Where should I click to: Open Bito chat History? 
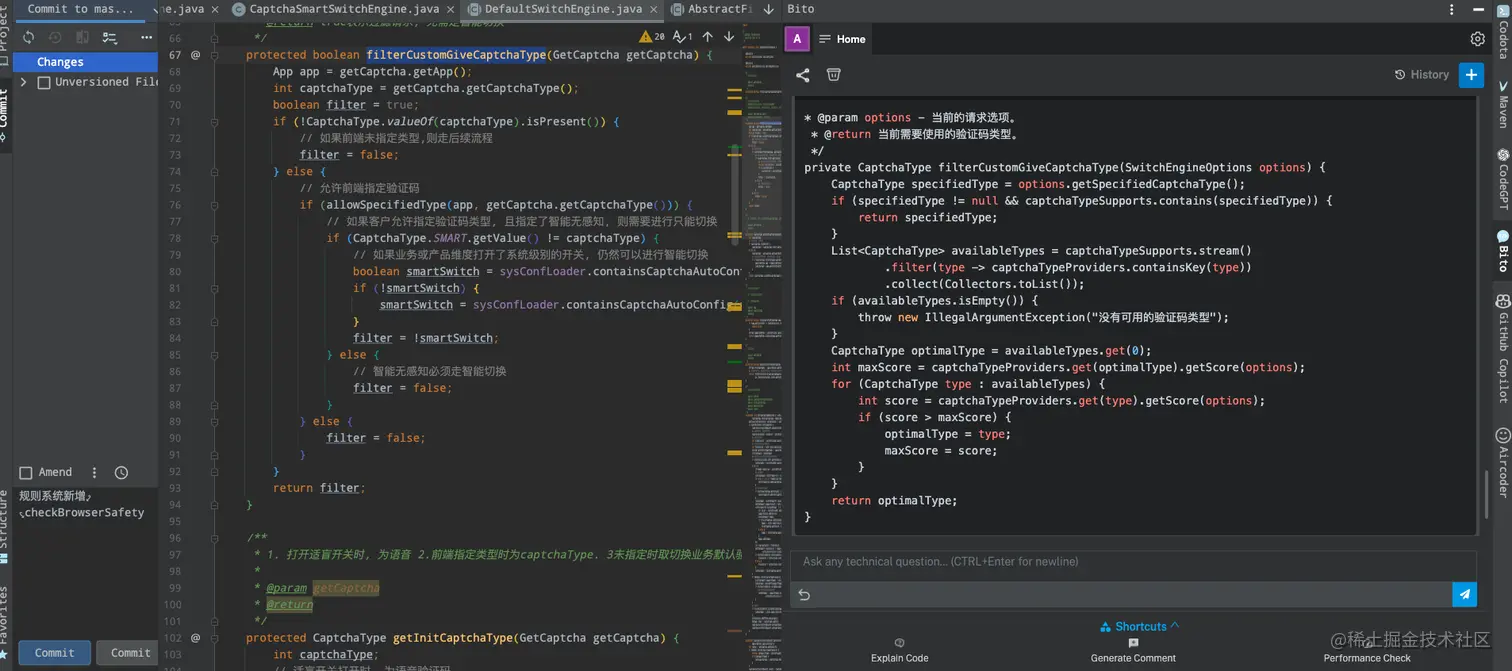click(x=1422, y=74)
